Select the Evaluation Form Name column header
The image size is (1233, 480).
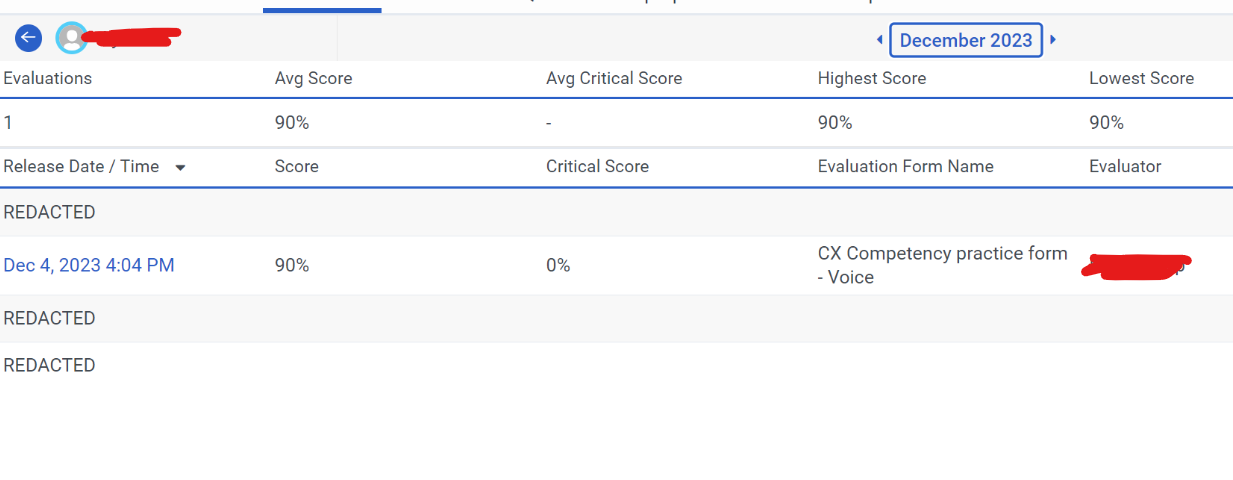pos(905,166)
